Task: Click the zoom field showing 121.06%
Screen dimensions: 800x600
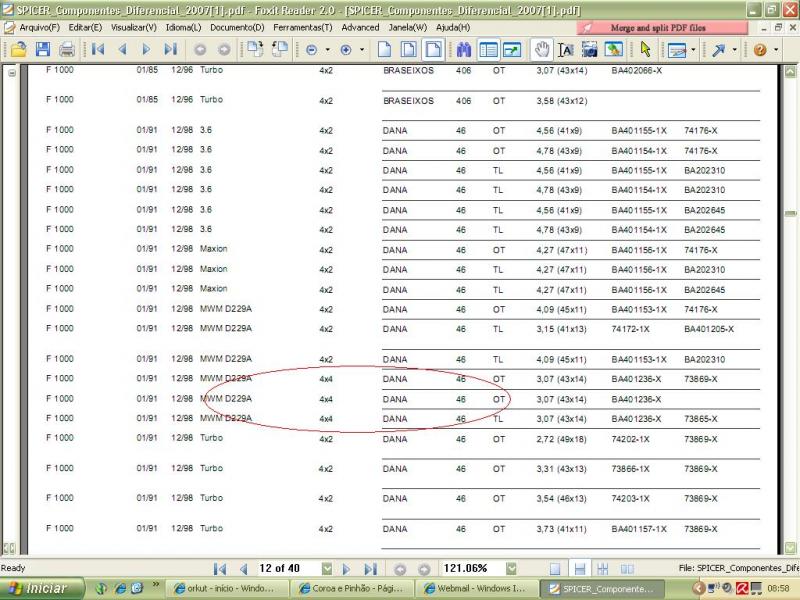Action: coord(472,568)
